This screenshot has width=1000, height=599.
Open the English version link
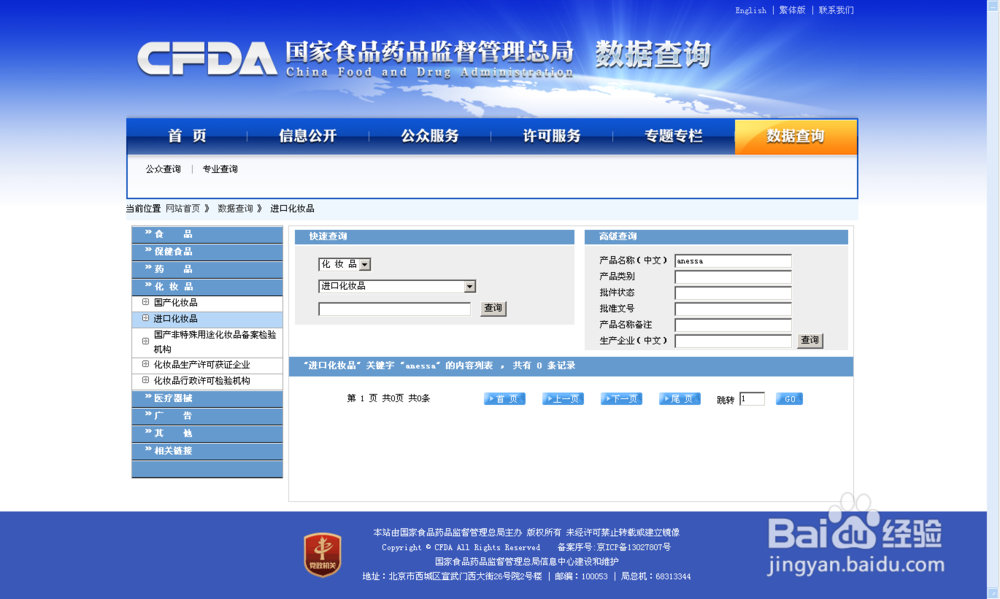tap(749, 10)
